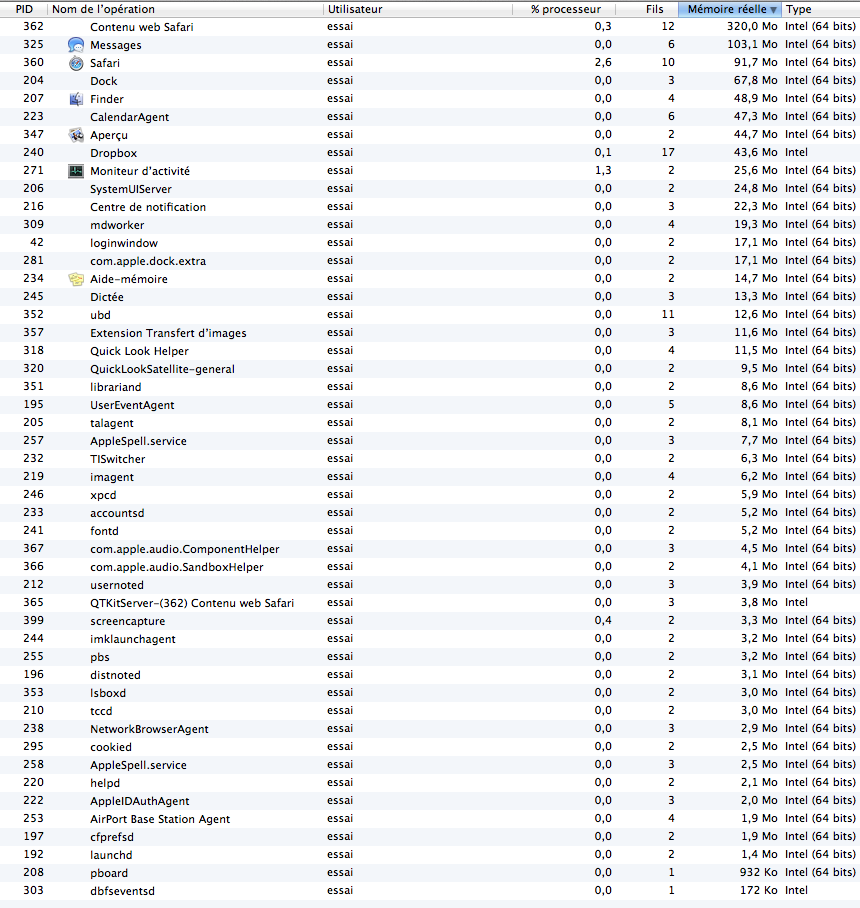Select the Dropbox process row
860x908 pixels.
click(430, 152)
